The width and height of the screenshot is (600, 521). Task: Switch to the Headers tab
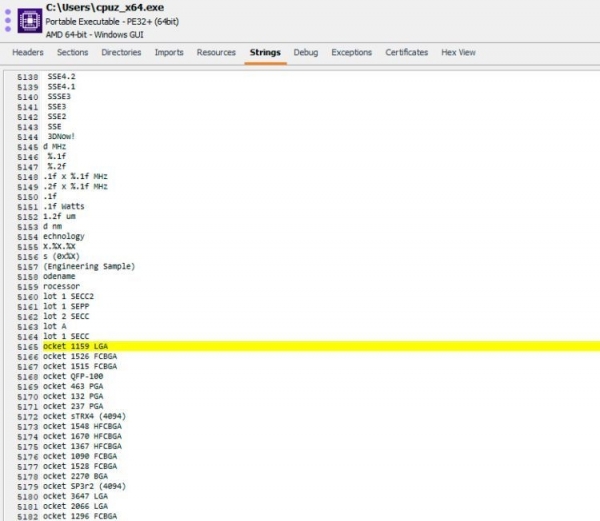click(x=27, y=52)
